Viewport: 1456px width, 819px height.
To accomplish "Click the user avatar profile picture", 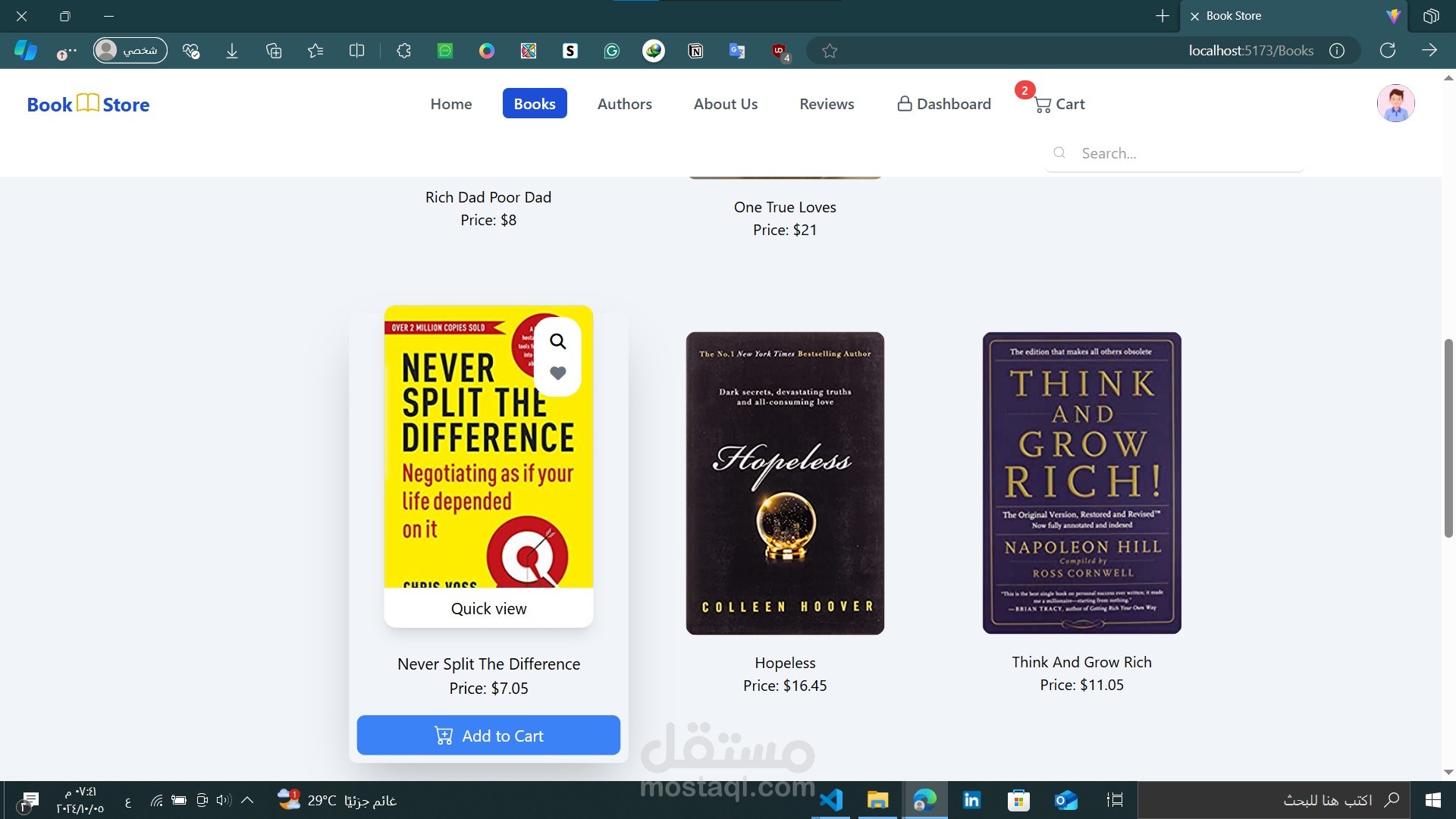I will (x=1395, y=104).
